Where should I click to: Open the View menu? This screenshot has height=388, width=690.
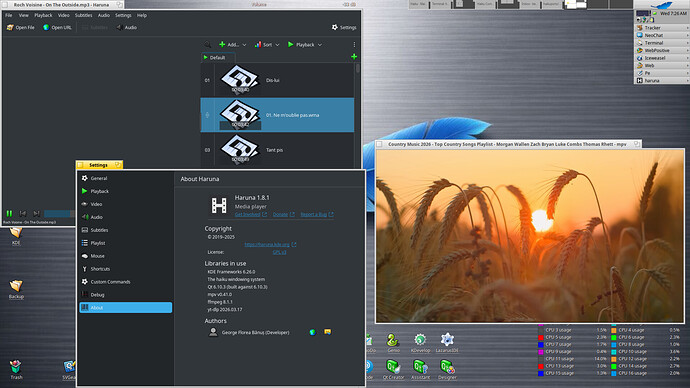tap(23, 15)
